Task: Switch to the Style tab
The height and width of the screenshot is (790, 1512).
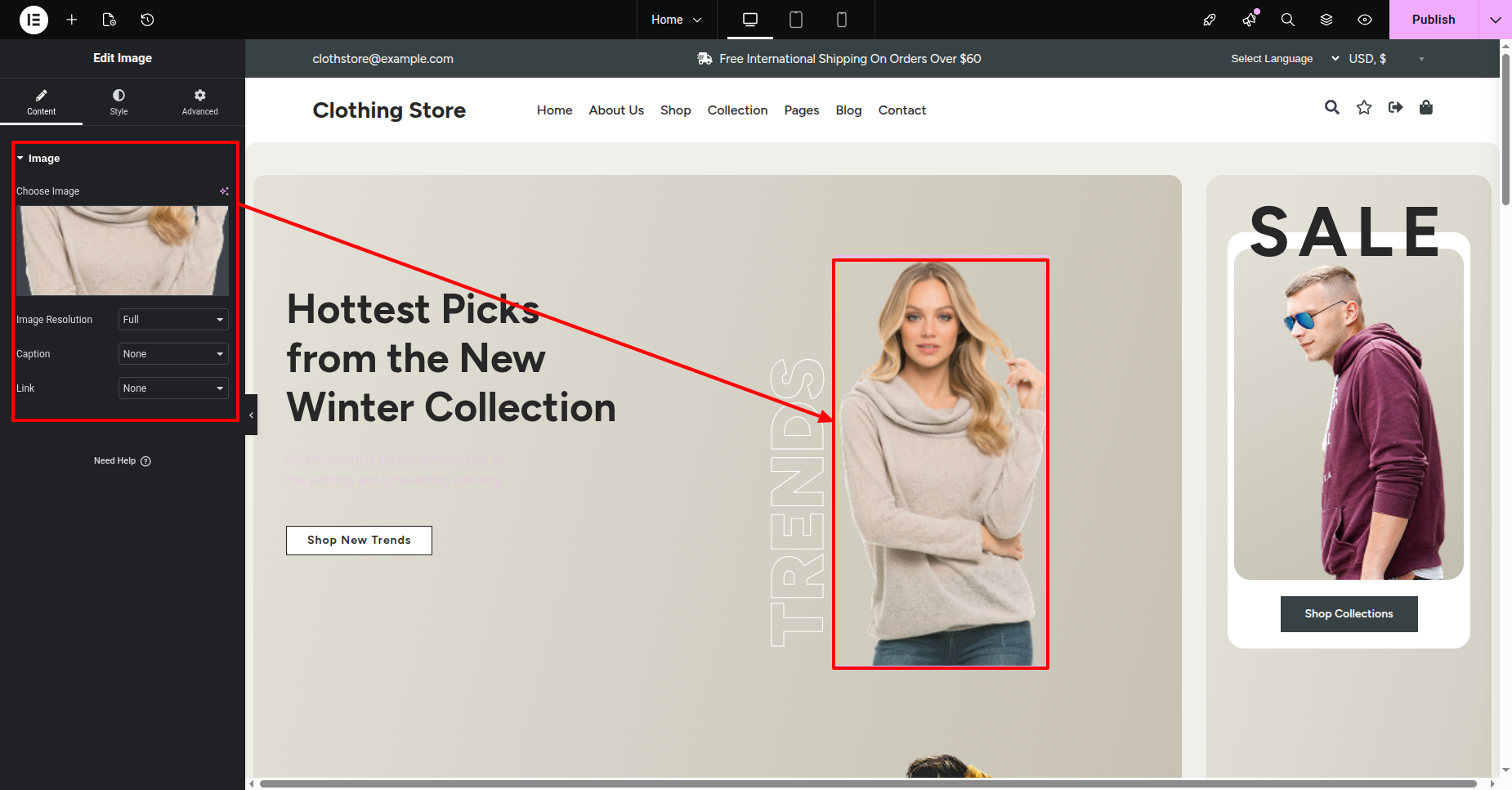Action: pyautogui.click(x=119, y=101)
